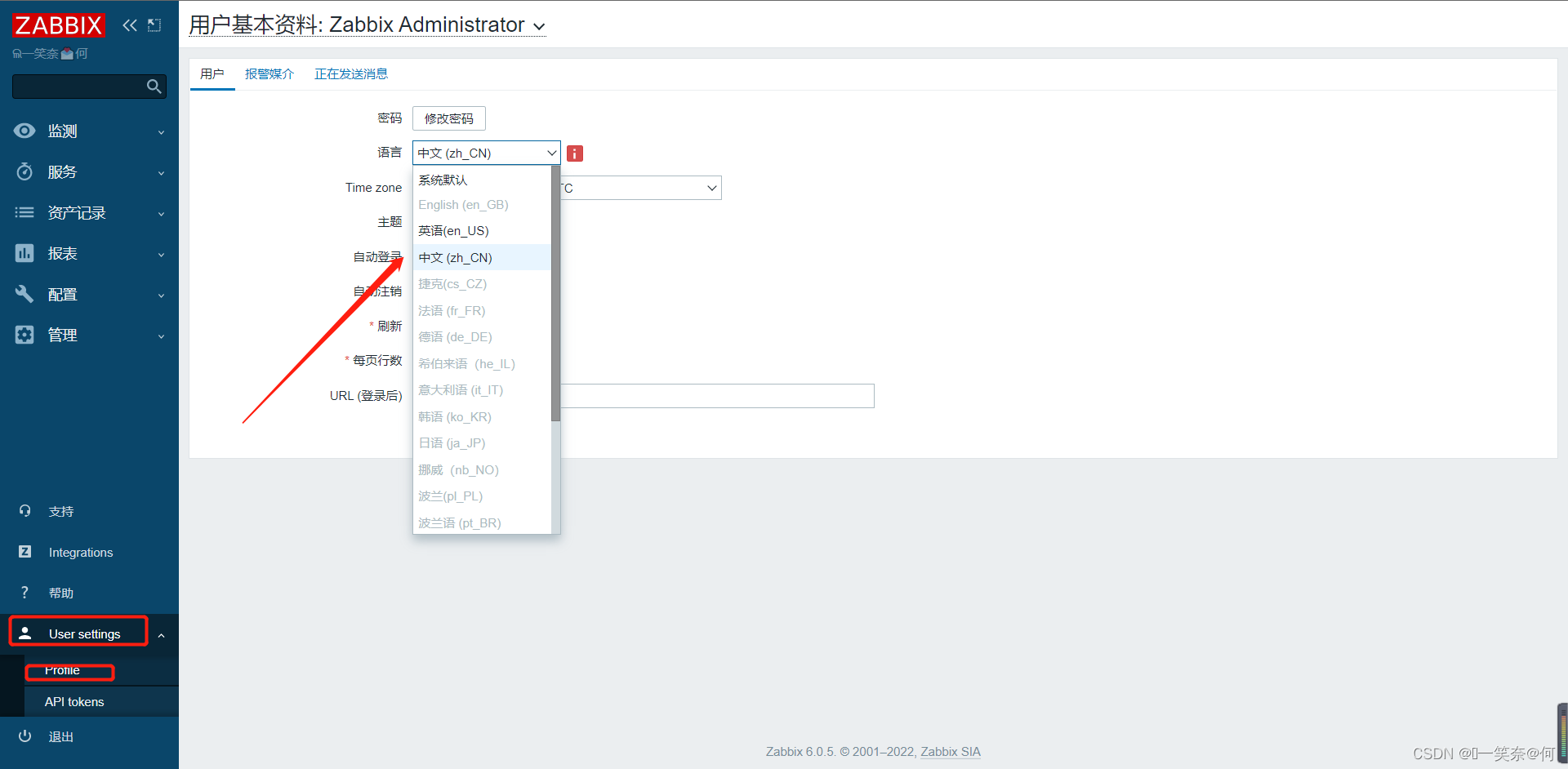Click the logout power icon
The height and width of the screenshot is (769, 1568).
[24, 736]
